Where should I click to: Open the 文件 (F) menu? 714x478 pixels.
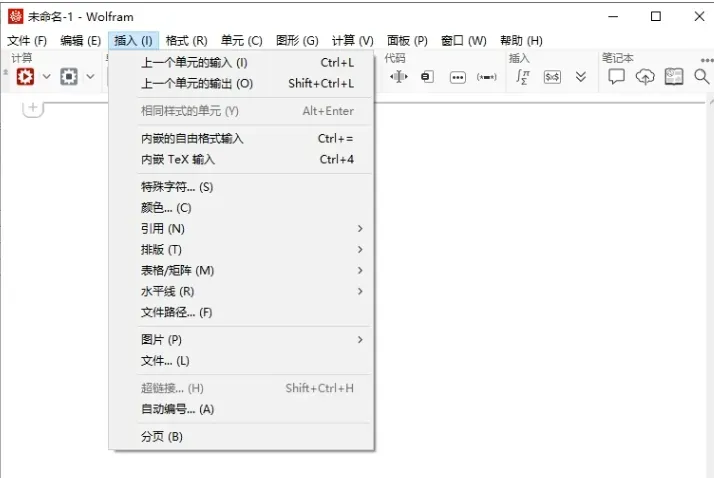tap(27, 41)
